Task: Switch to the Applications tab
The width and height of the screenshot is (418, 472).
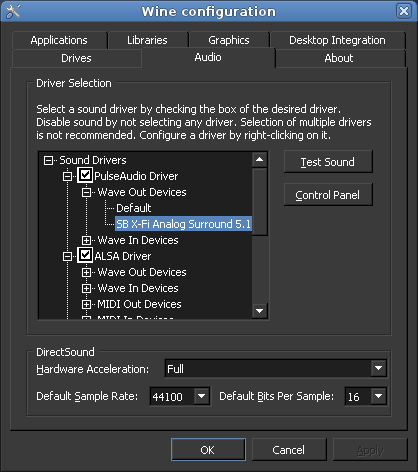Action: coord(59,40)
